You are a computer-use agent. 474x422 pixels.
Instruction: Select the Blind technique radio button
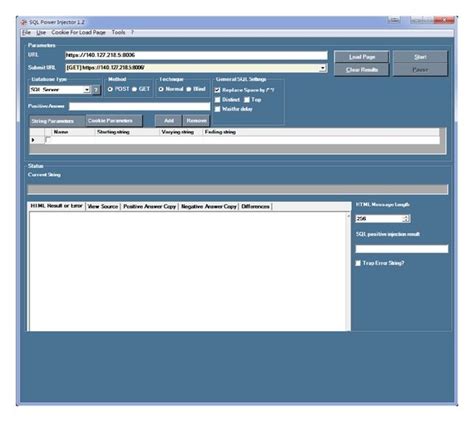coord(189,89)
